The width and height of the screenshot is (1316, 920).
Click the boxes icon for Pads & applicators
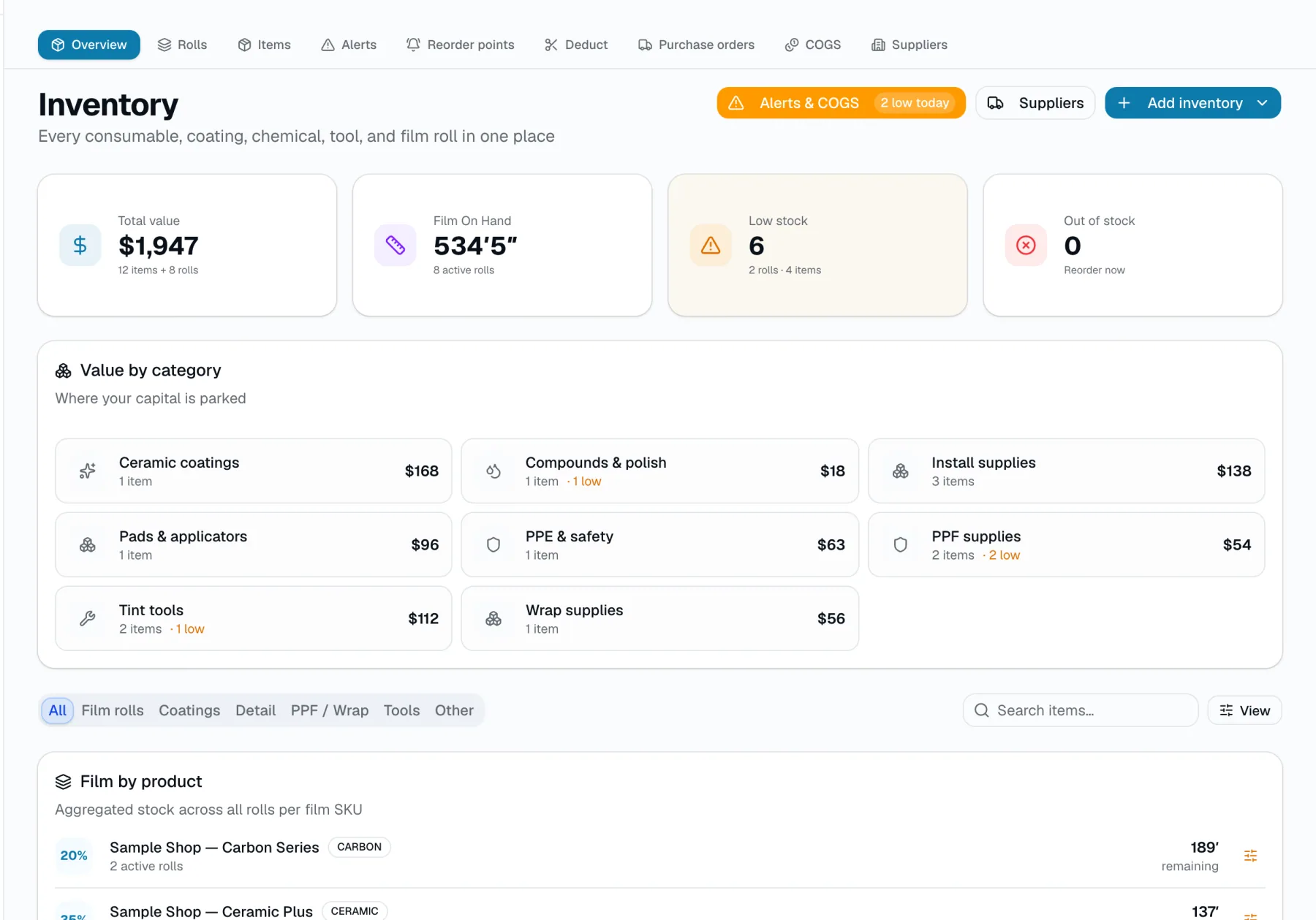pos(88,545)
